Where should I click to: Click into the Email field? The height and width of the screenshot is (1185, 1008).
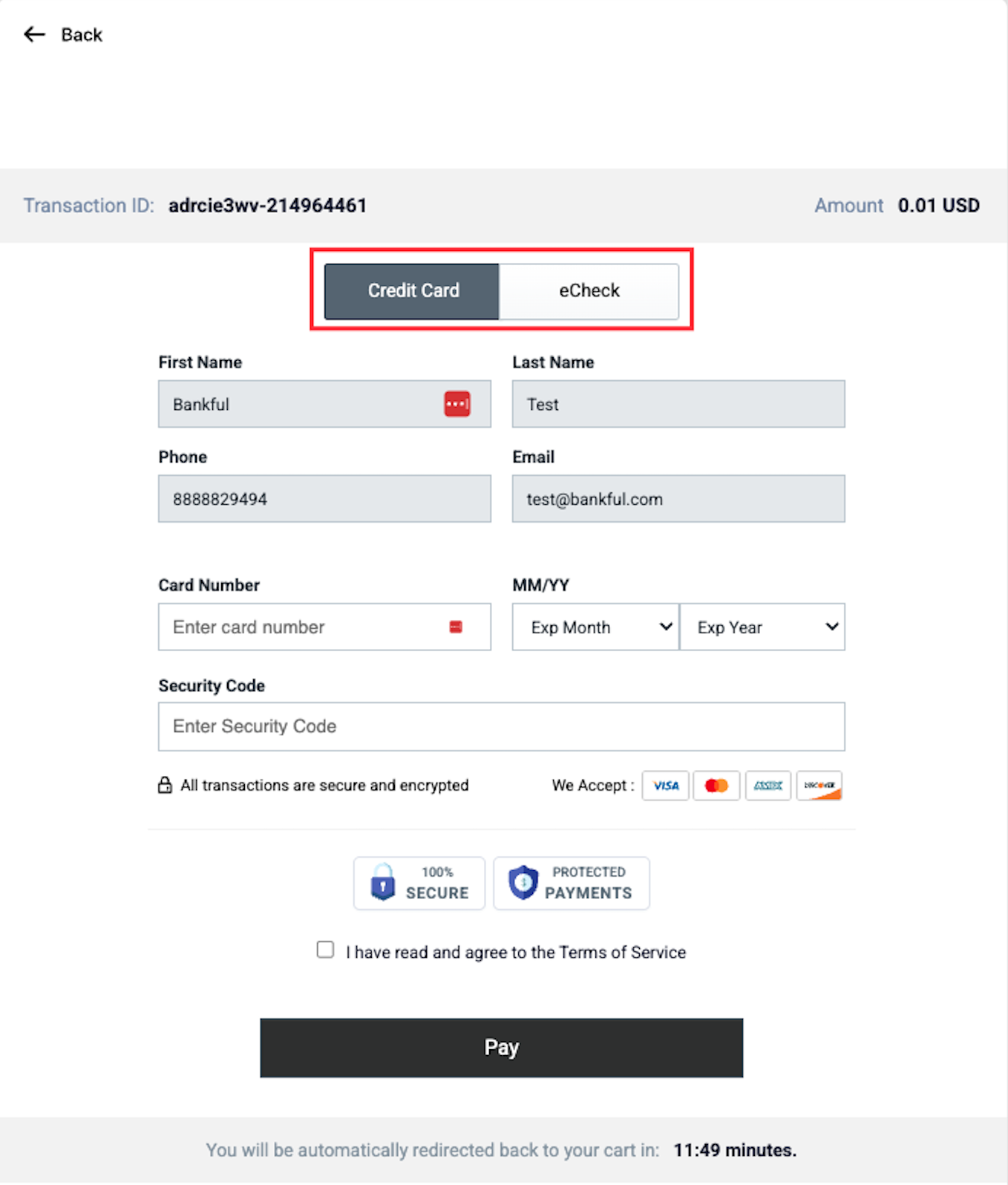[x=678, y=499]
